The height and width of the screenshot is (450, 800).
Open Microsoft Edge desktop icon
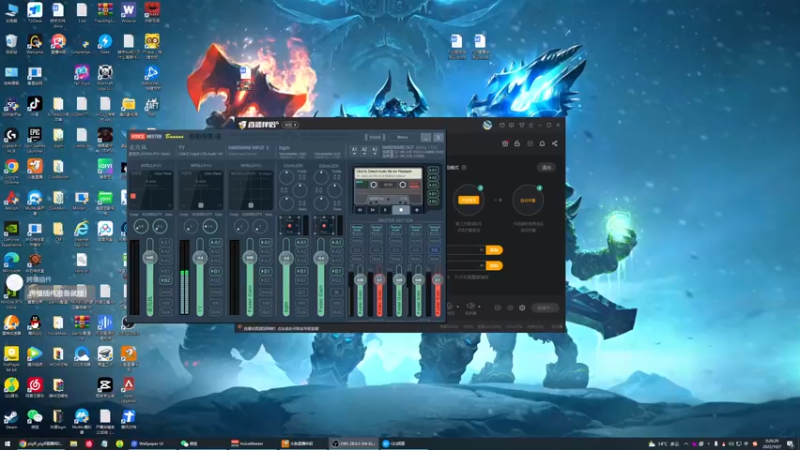11,263
